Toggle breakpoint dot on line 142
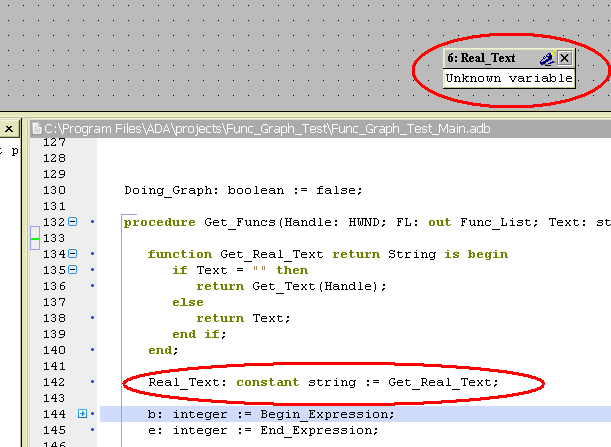The width and height of the screenshot is (611, 447). click(92, 382)
